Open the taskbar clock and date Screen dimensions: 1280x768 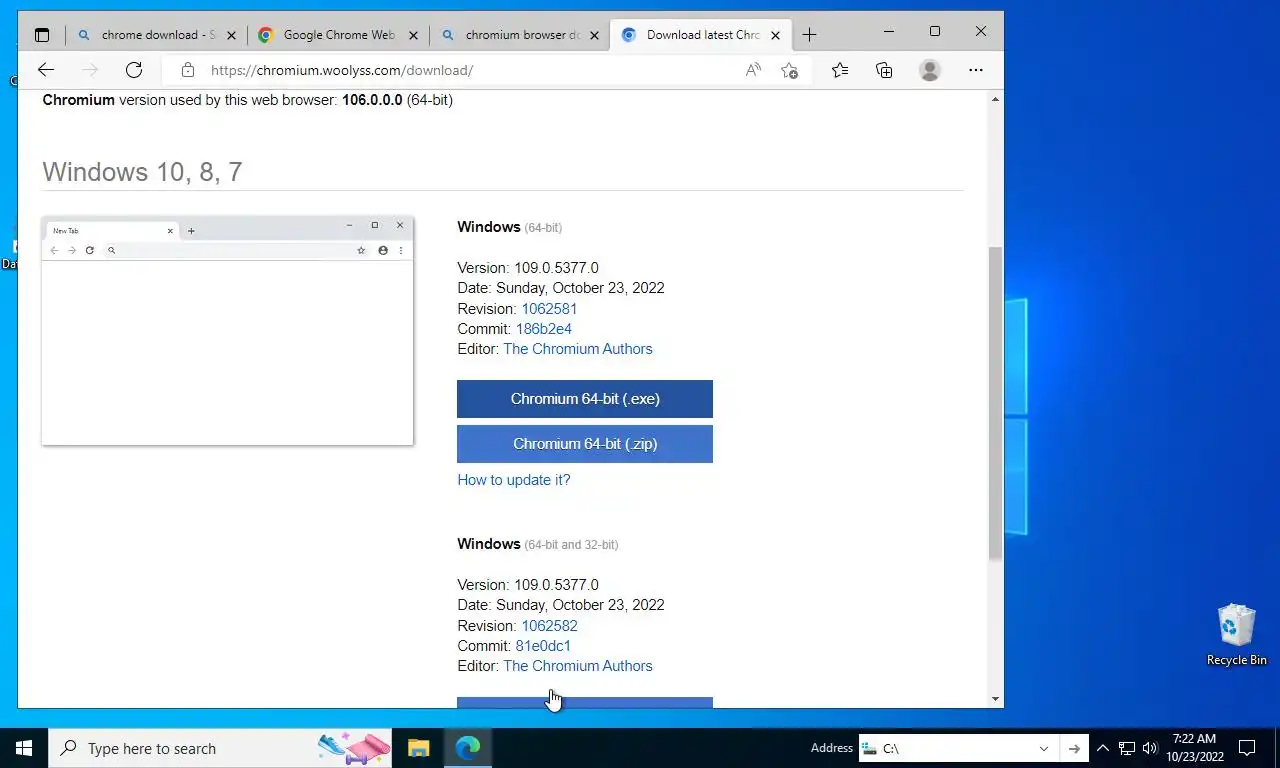1194,748
